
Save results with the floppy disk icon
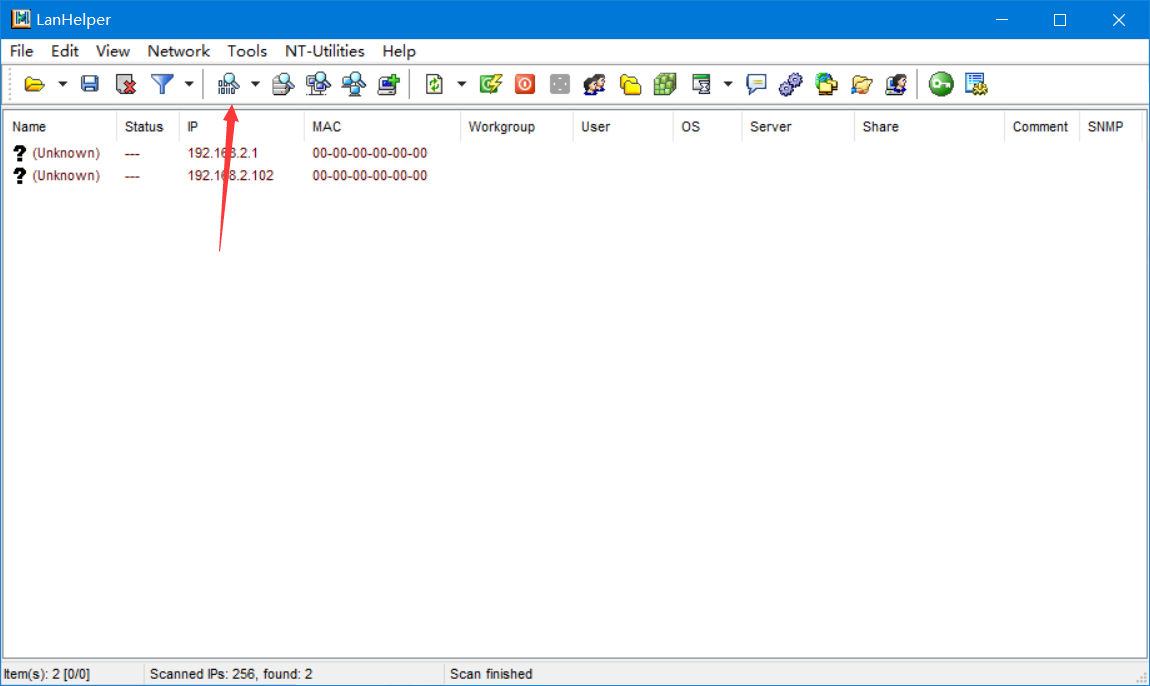pos(89,84)
